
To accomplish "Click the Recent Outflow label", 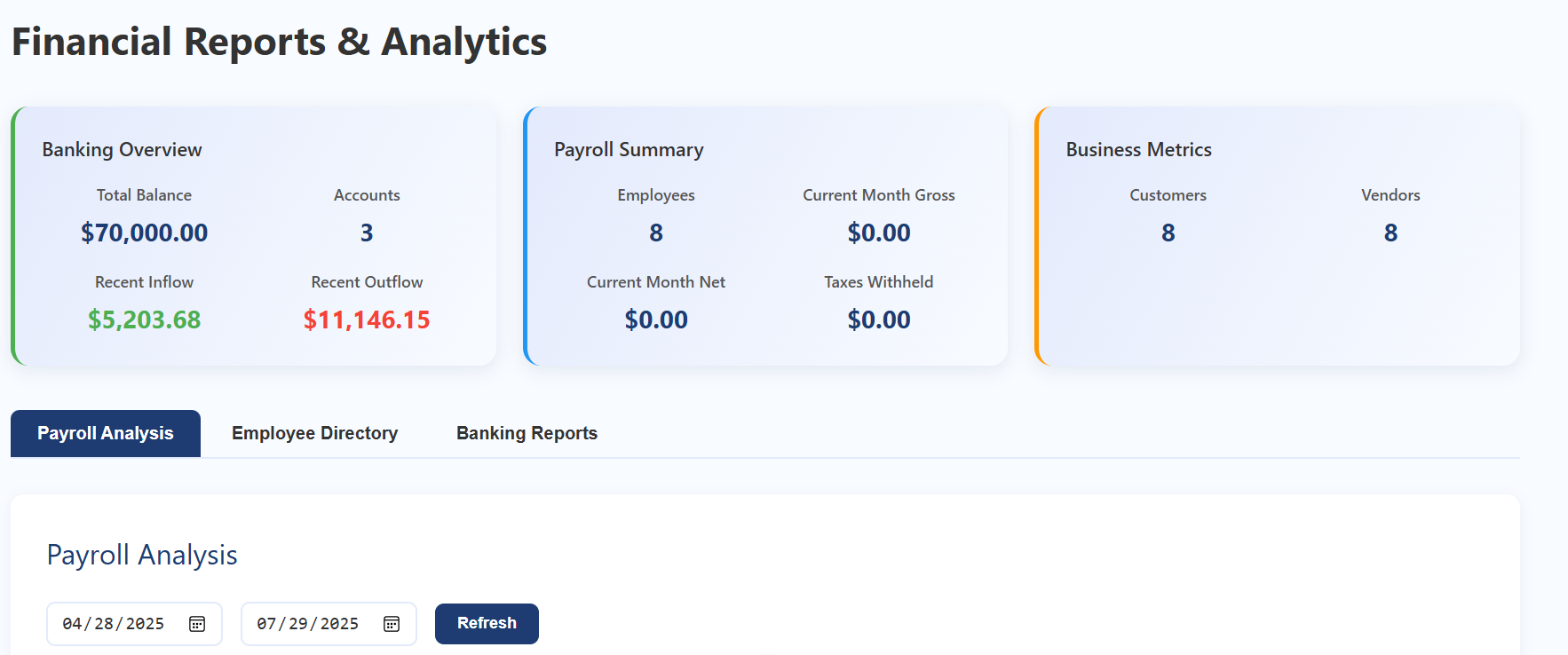I will point(367,282).
